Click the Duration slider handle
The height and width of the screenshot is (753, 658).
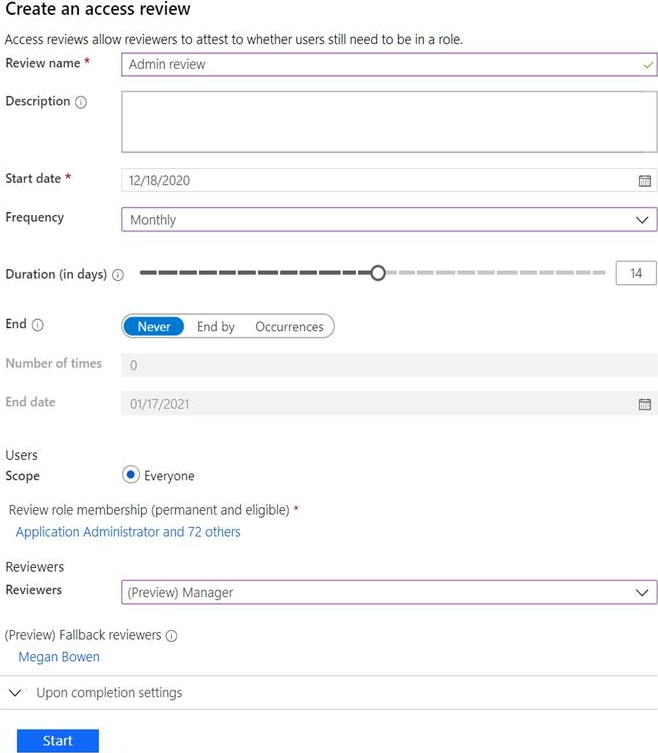(x=377, y=272)
